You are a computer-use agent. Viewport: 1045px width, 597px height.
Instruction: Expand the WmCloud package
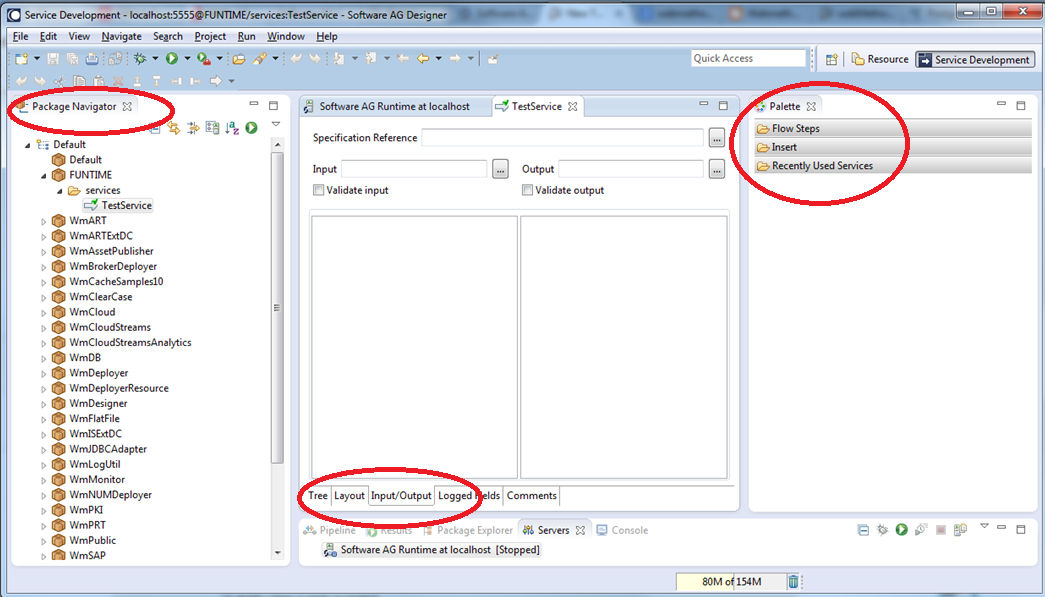[x=44, y=312]
